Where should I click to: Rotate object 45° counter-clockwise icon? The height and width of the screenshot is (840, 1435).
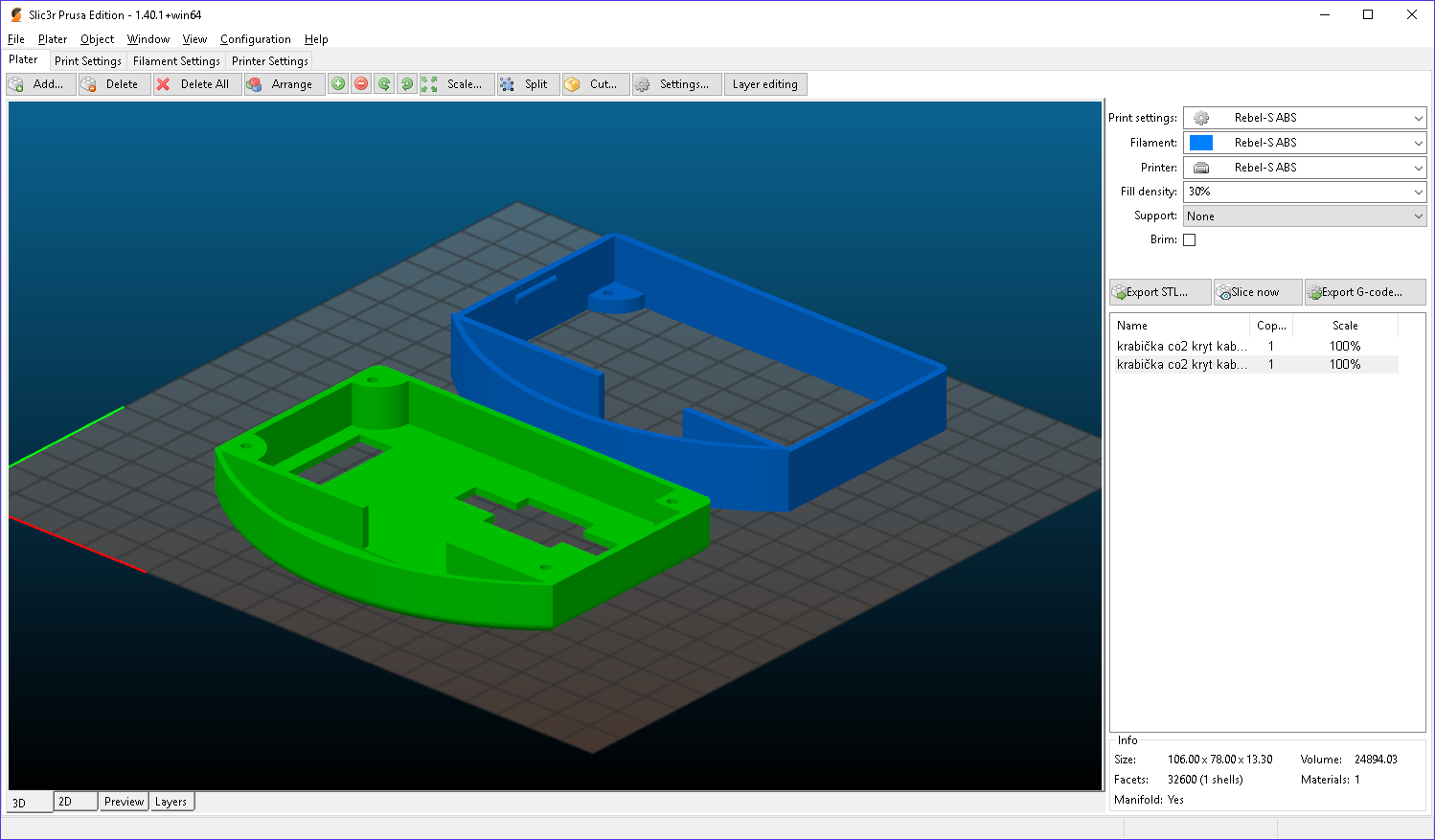(384, 84)
